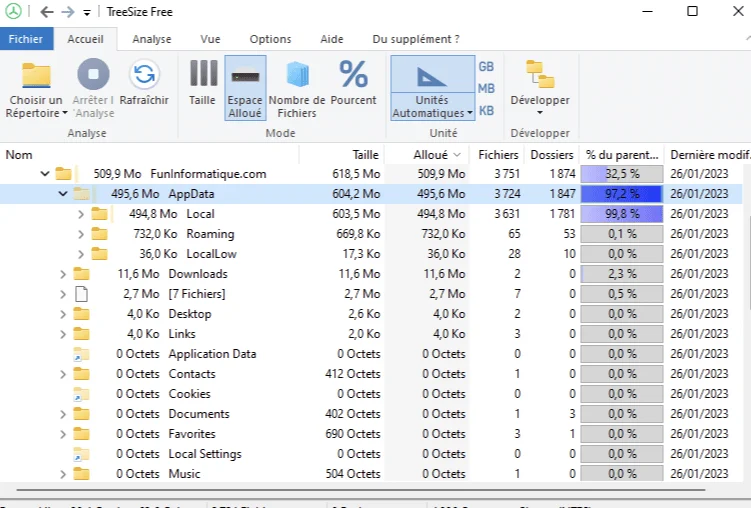Click the Développer expand tree icon
This screenshot has height=508, width=751.
coord(540,75)
